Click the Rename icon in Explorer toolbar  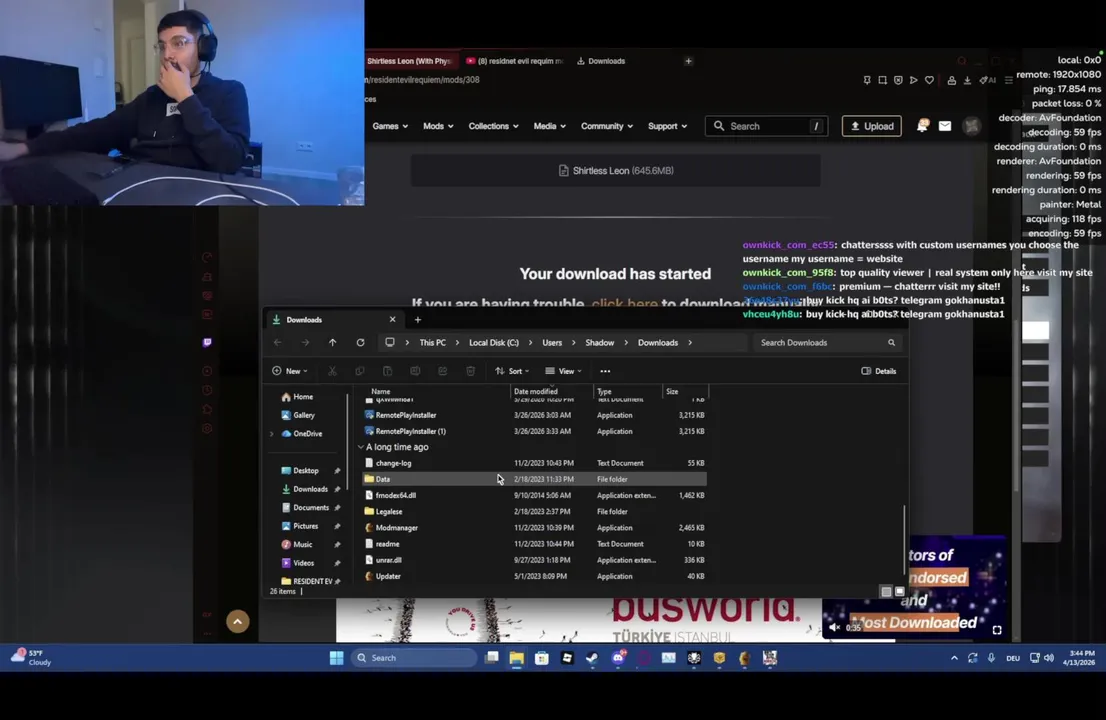[415, 371]
